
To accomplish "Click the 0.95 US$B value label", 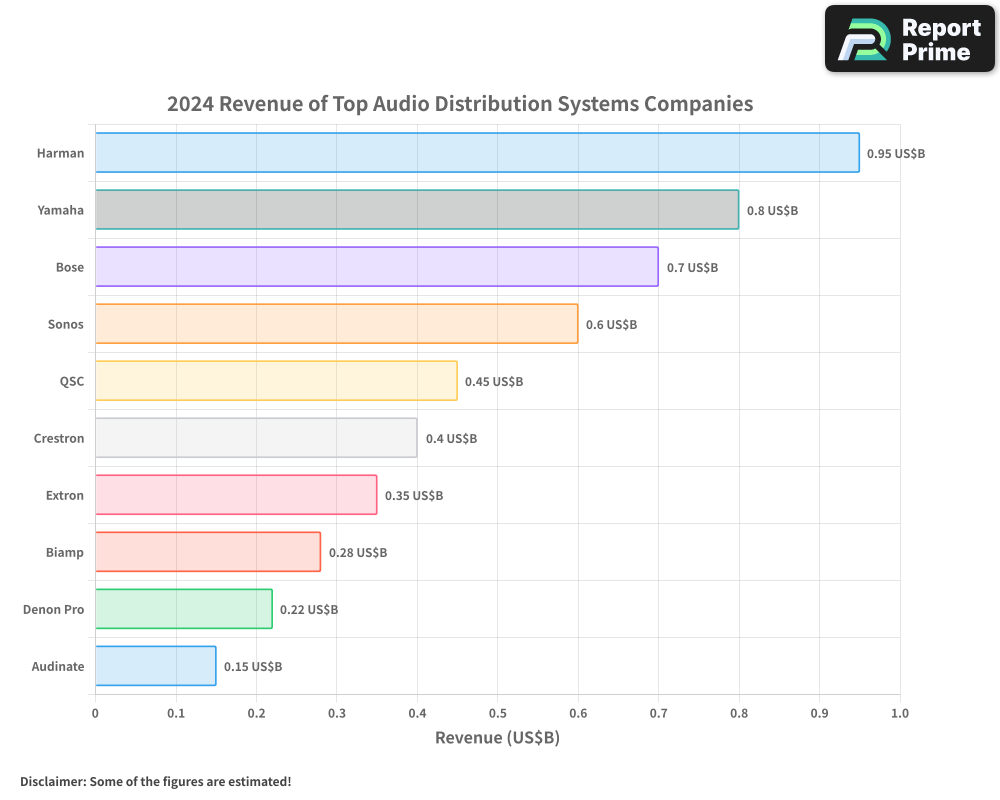I will click(896, 153).
